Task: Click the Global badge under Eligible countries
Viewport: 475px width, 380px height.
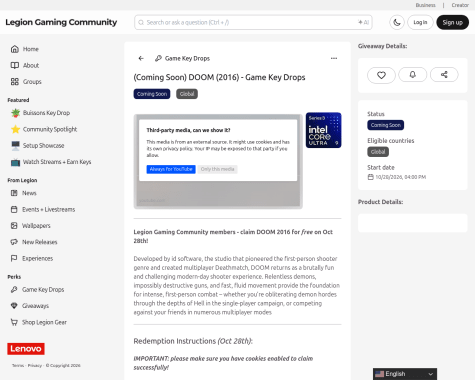Action: pos(378,152)
